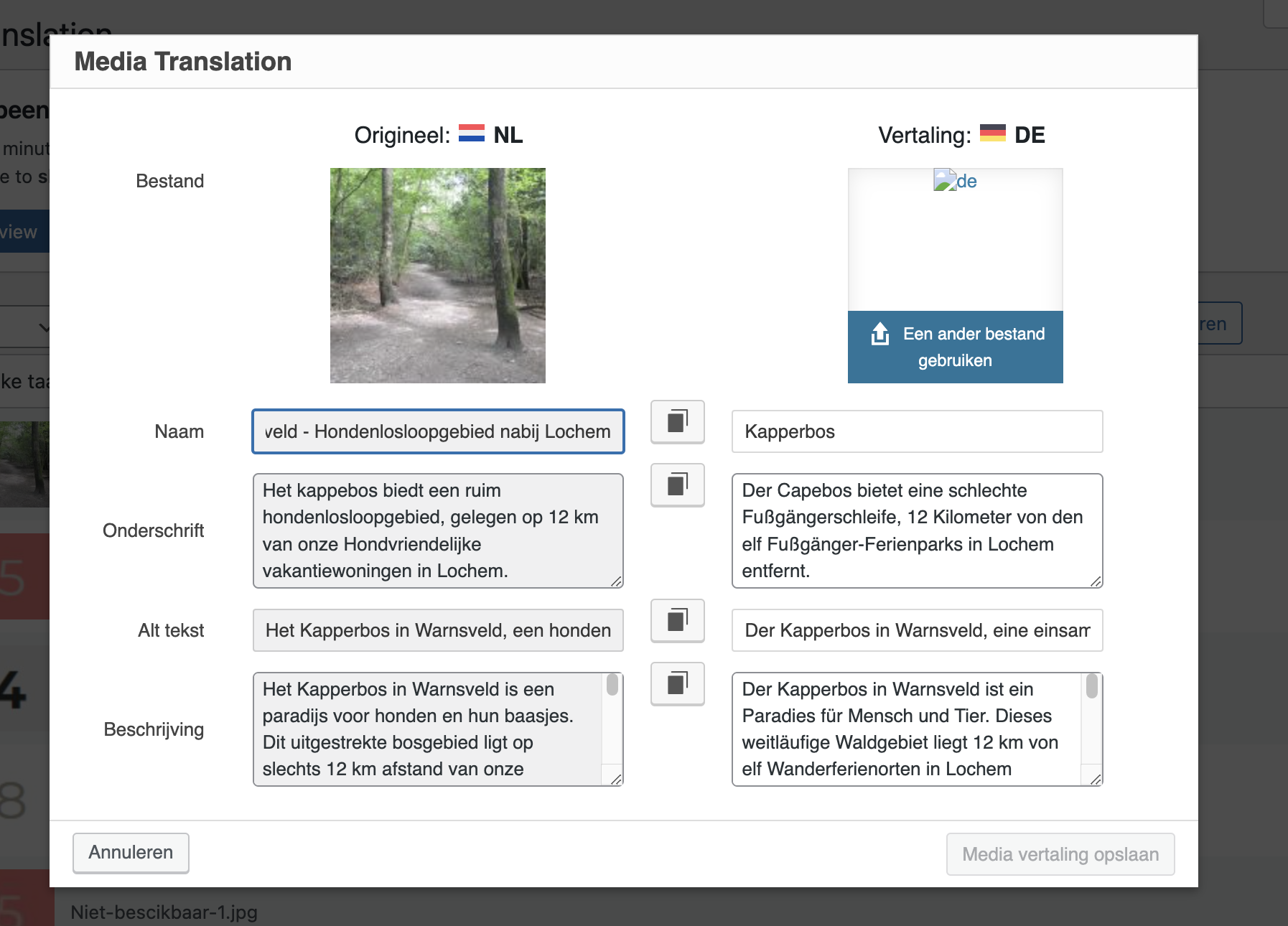Click the blue view button in background page
Viewport: 1288px width, 926px height.
click(24, 231)
